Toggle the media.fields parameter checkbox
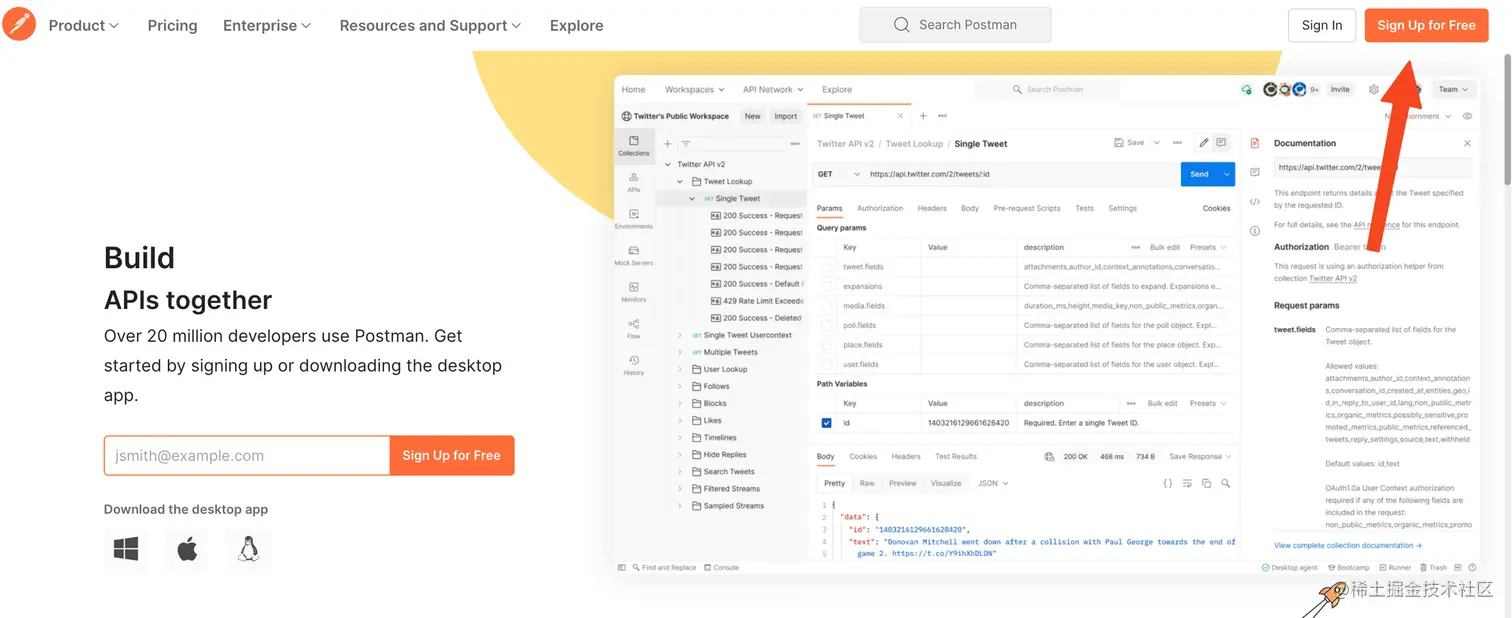The image size is (1512, 618). (826, 306)
